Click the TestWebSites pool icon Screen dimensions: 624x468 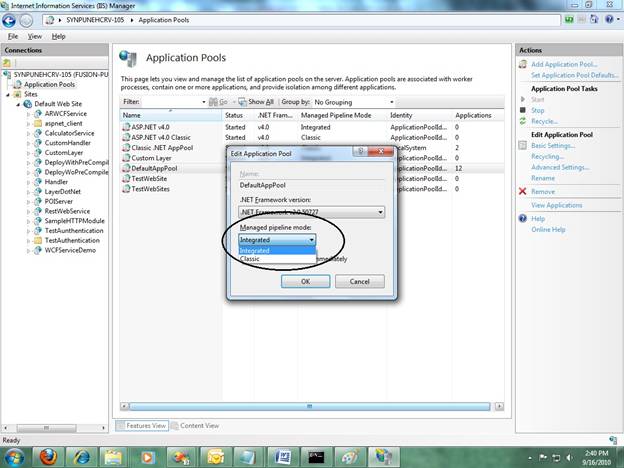126,189
